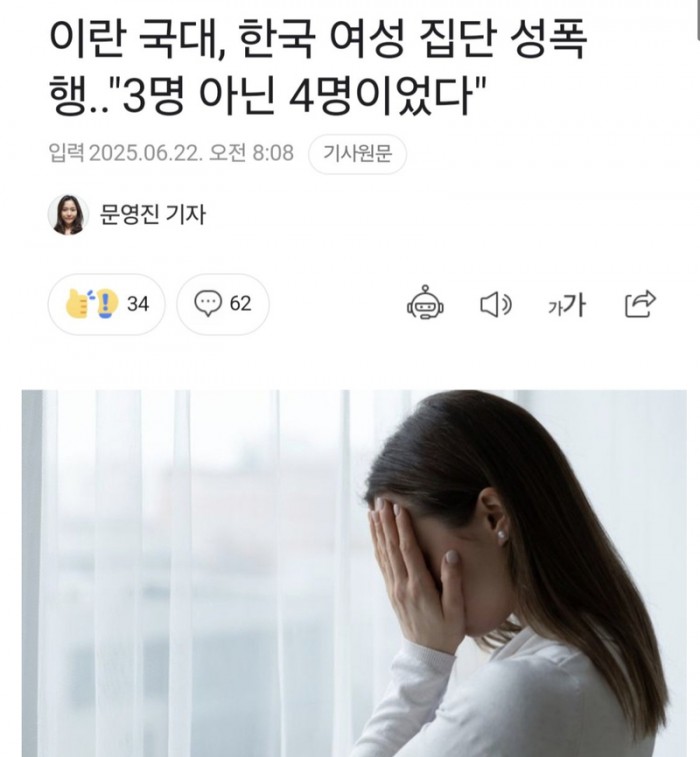Tap the blue exclamation reaction emoji
Screen dimensions: 700x757
[x=107, y=303]
